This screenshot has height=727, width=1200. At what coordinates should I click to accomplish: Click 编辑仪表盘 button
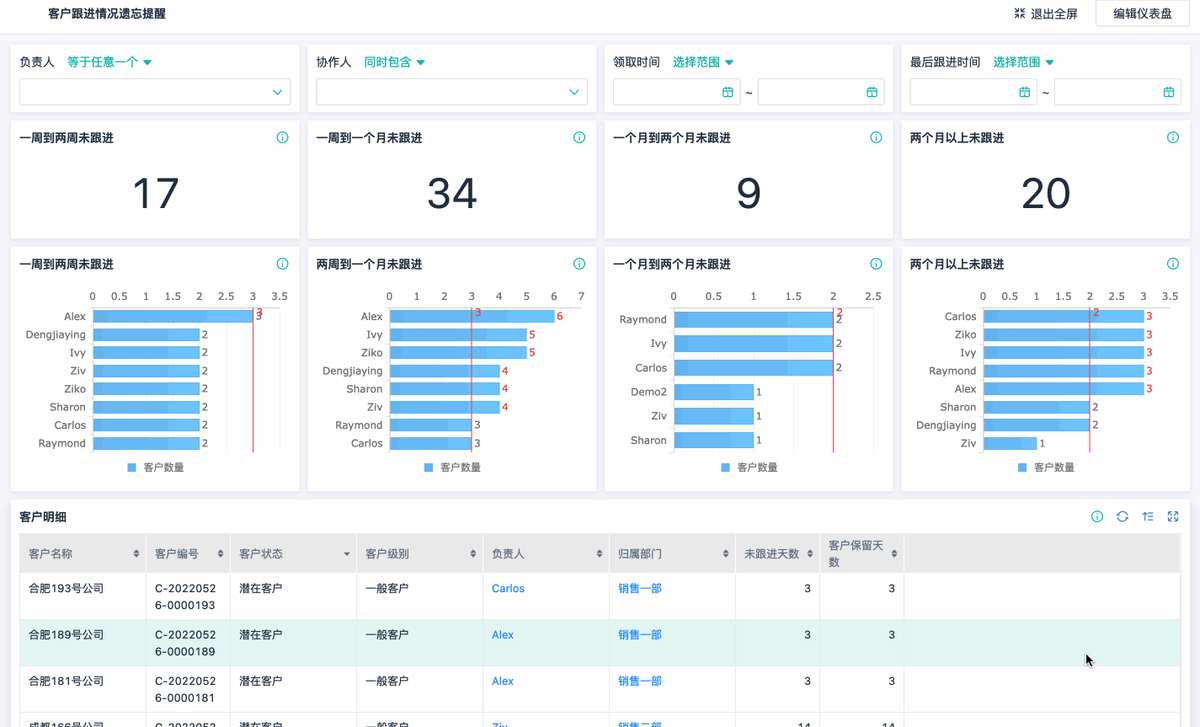[1142, 14]
